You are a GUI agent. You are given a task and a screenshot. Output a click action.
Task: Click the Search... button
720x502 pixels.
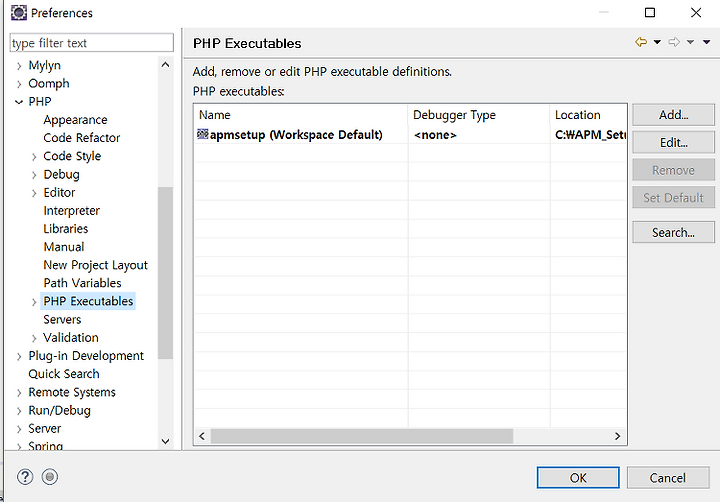click(x=674, y=232)
